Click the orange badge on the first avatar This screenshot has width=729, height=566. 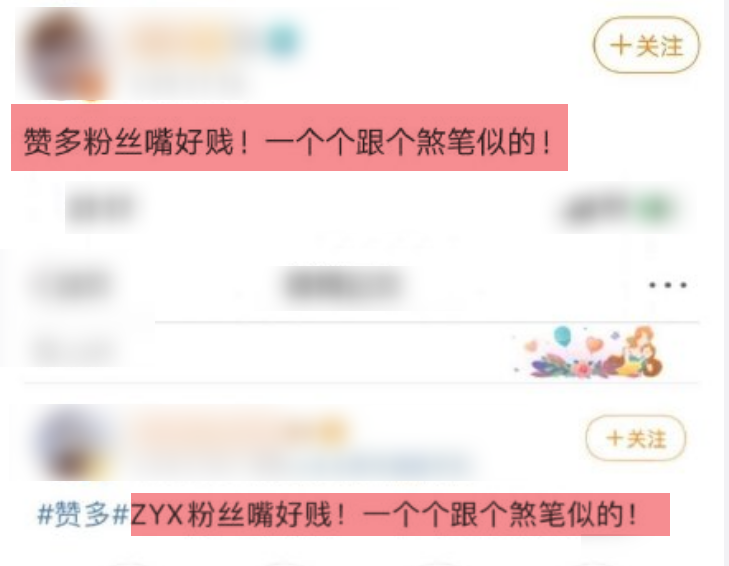[89, 87]
